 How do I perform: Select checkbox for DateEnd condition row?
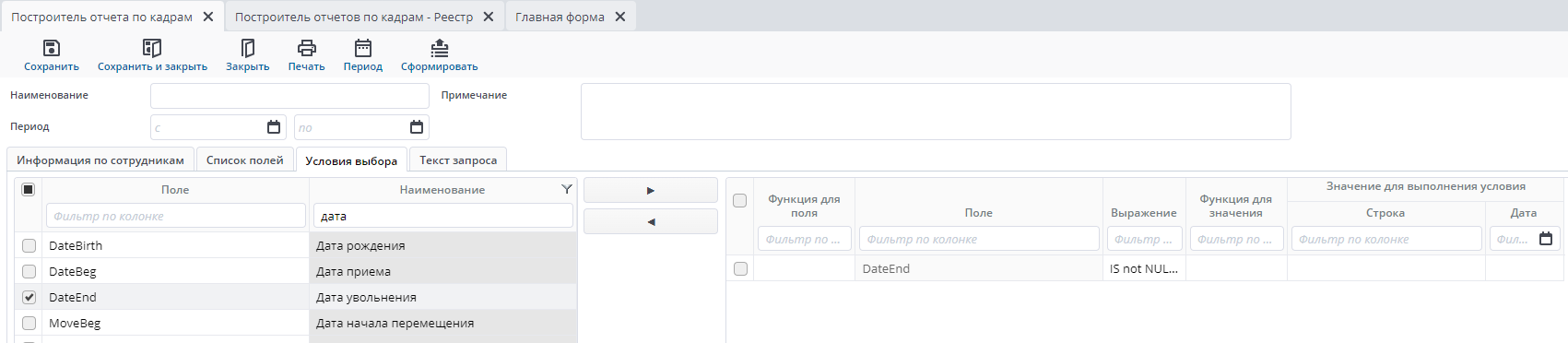point(740,269)
